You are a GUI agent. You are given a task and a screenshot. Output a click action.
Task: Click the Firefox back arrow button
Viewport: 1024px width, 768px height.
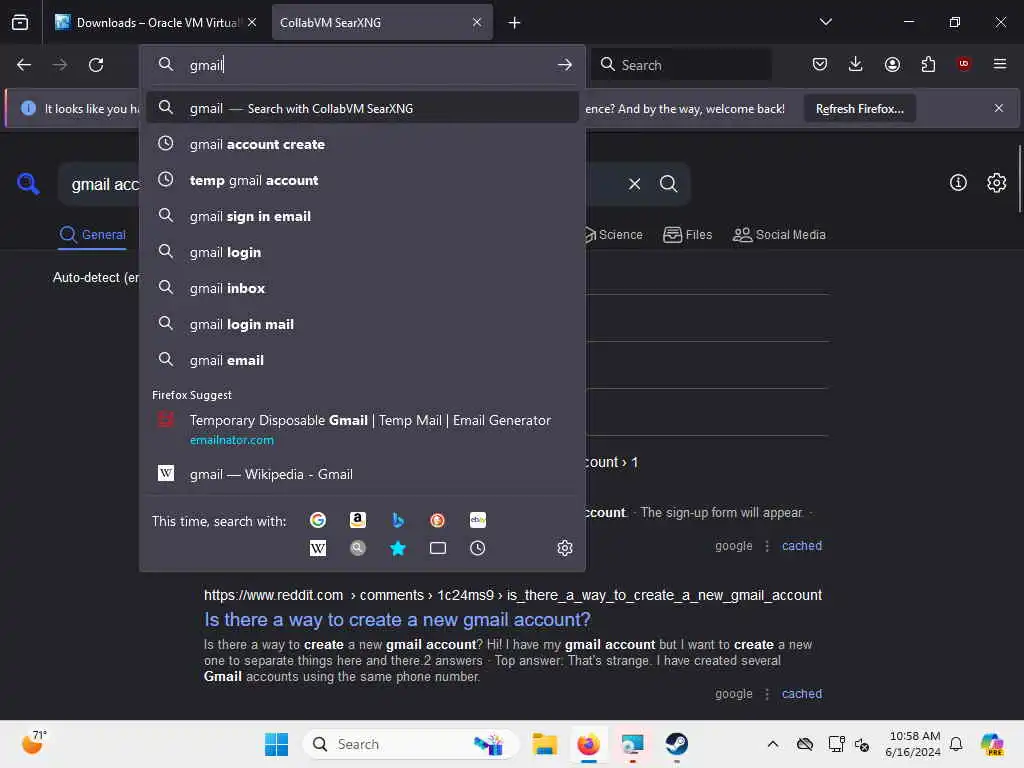pos(24,65)
